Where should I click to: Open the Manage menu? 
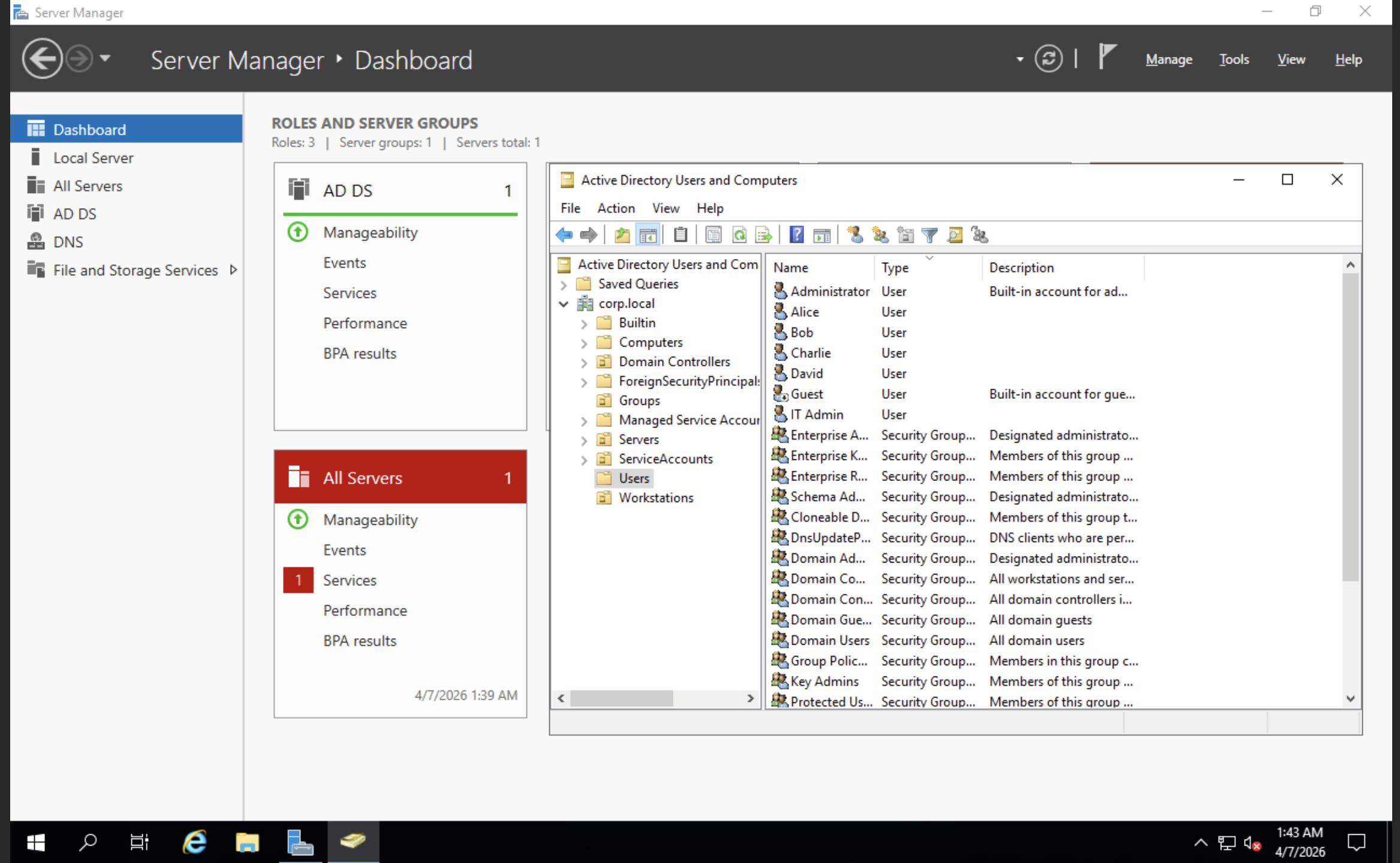point(1168,59)
